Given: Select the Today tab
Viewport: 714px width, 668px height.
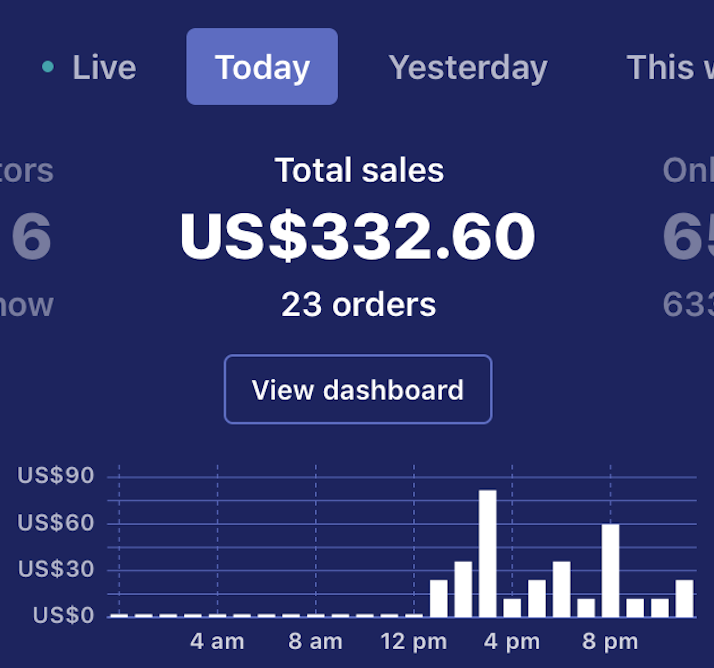Looking at the screenshot, I should point(262,67).
